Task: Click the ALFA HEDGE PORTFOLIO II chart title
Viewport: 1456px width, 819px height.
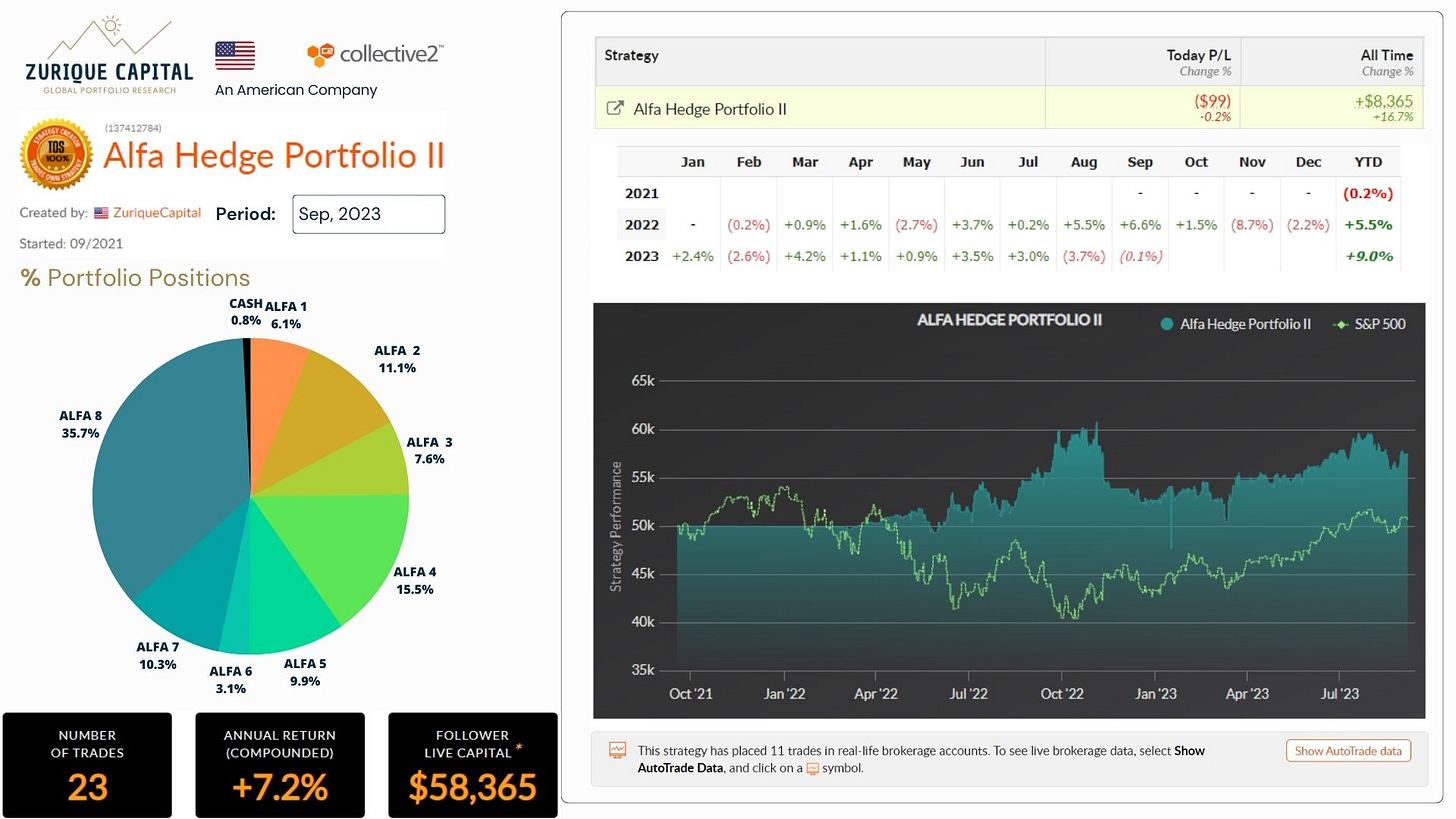Action: tap(1010, 320)
